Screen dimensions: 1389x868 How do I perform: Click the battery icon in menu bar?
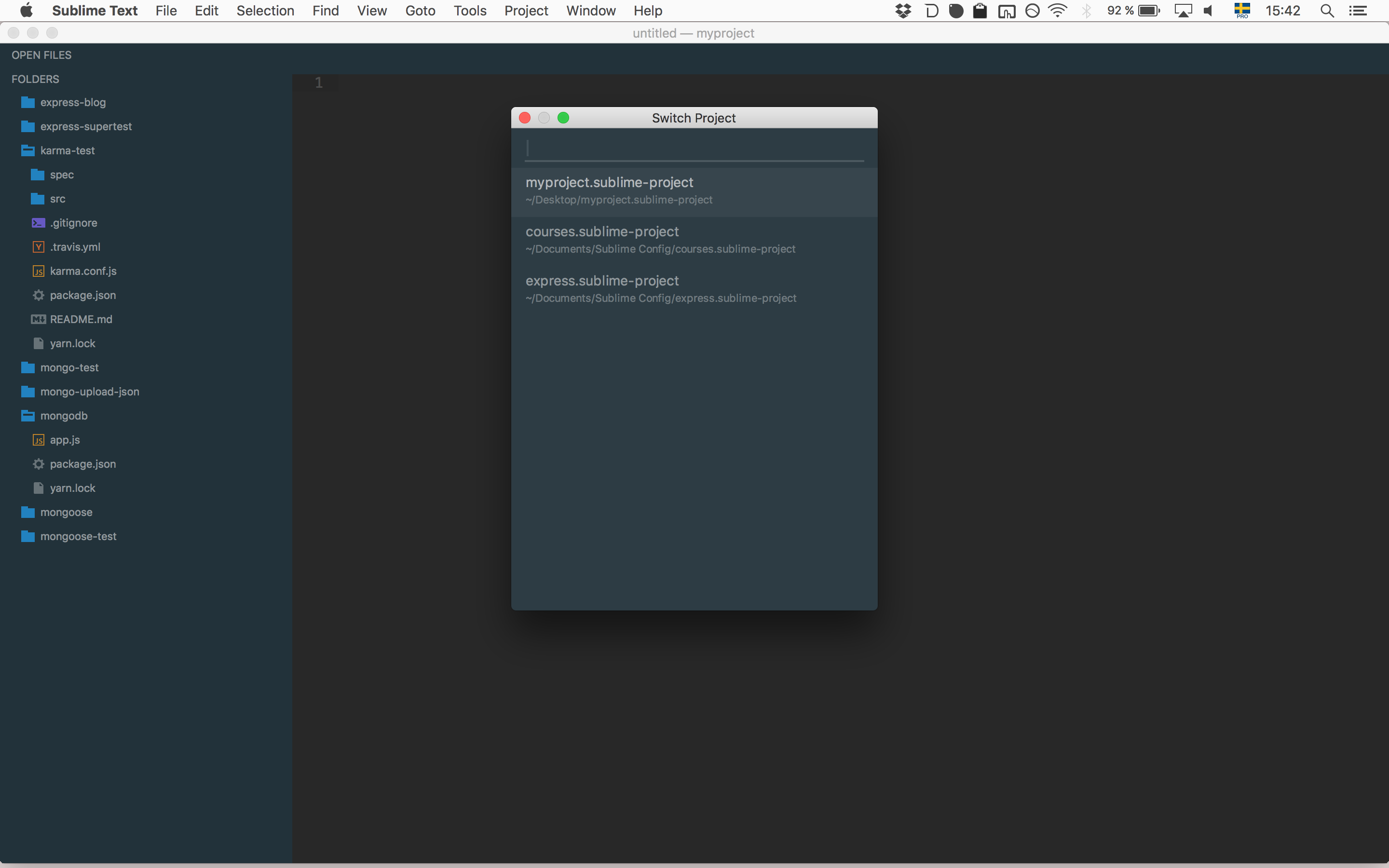tap(1147, 11)
